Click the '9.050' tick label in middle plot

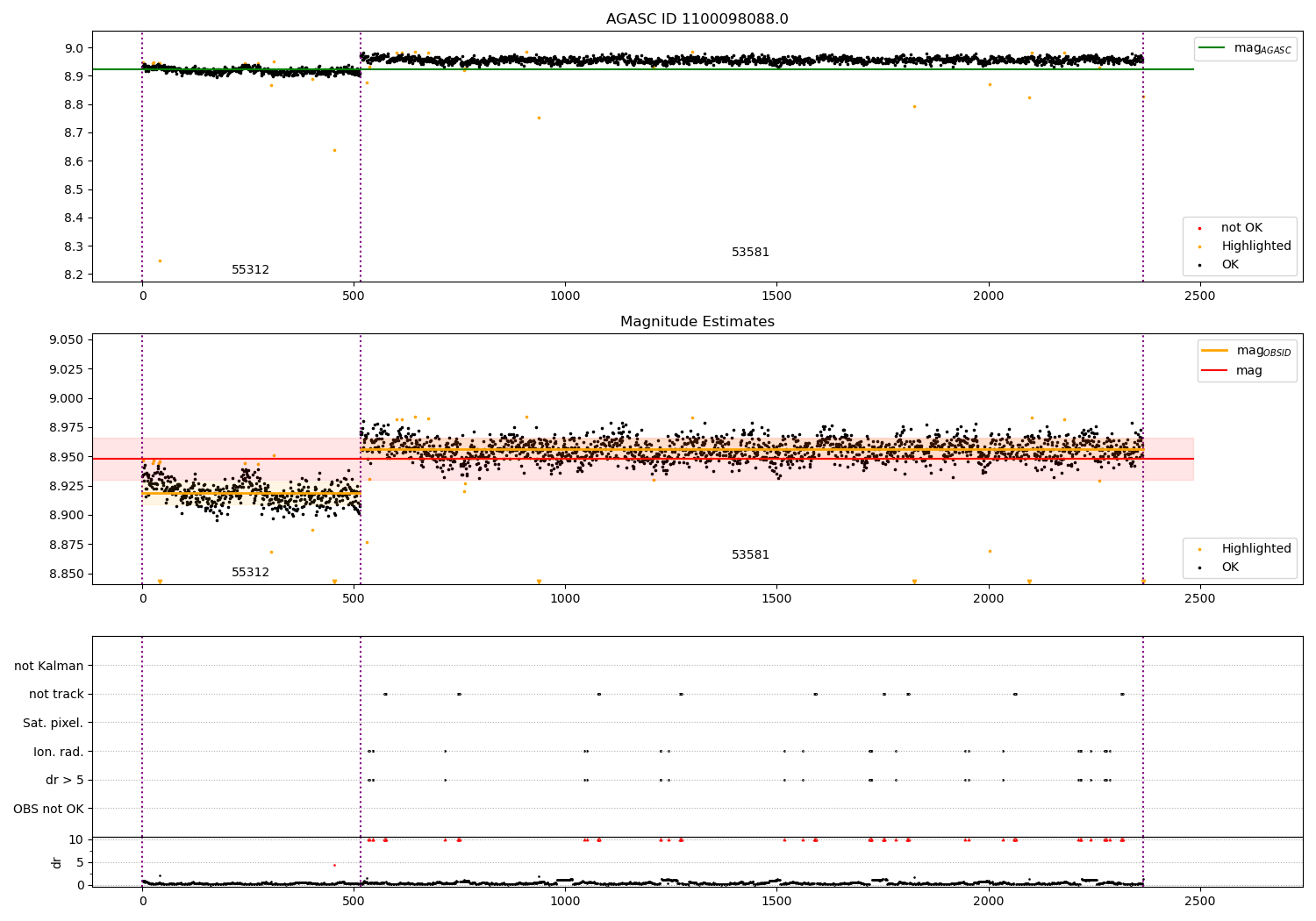pos(66,339)
